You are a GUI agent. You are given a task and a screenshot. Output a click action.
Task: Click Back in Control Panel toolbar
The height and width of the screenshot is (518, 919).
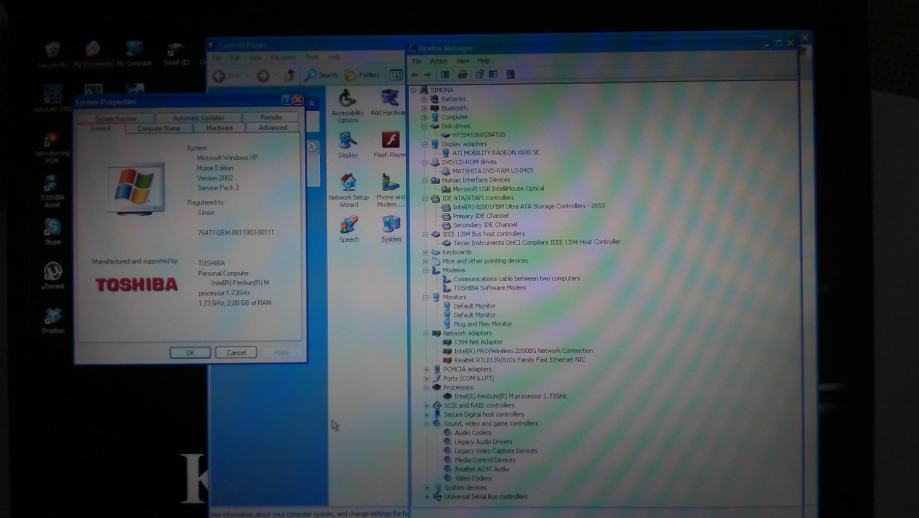227,76
